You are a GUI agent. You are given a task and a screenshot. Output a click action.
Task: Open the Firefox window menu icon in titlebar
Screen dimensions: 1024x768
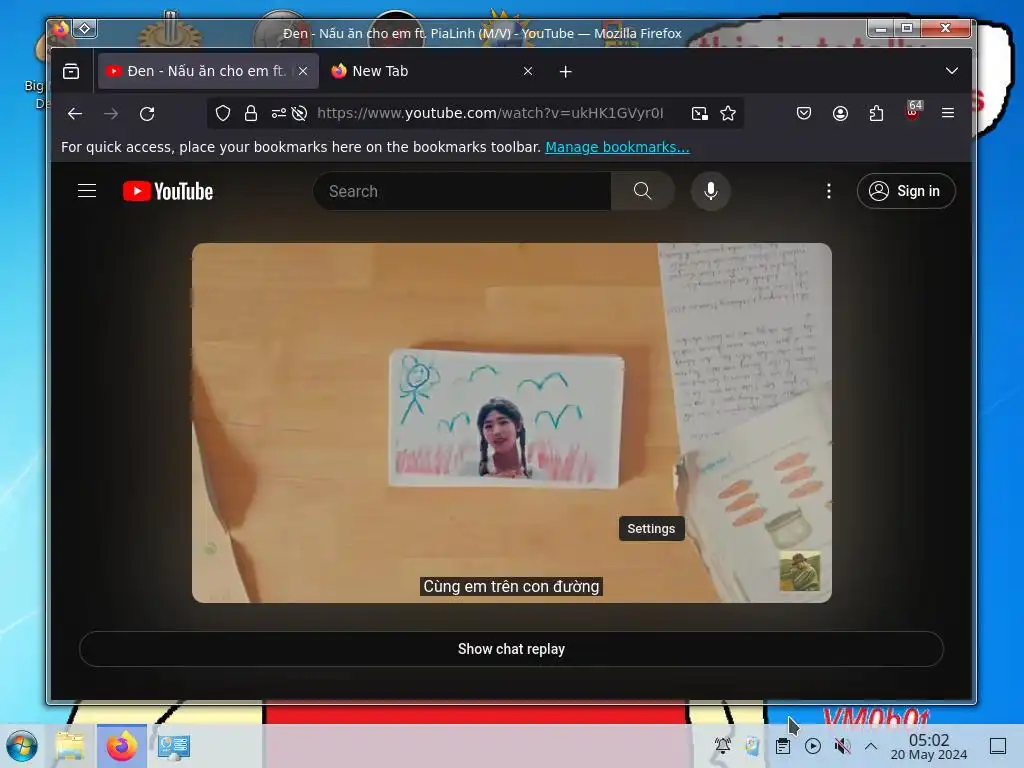(61, 29)
